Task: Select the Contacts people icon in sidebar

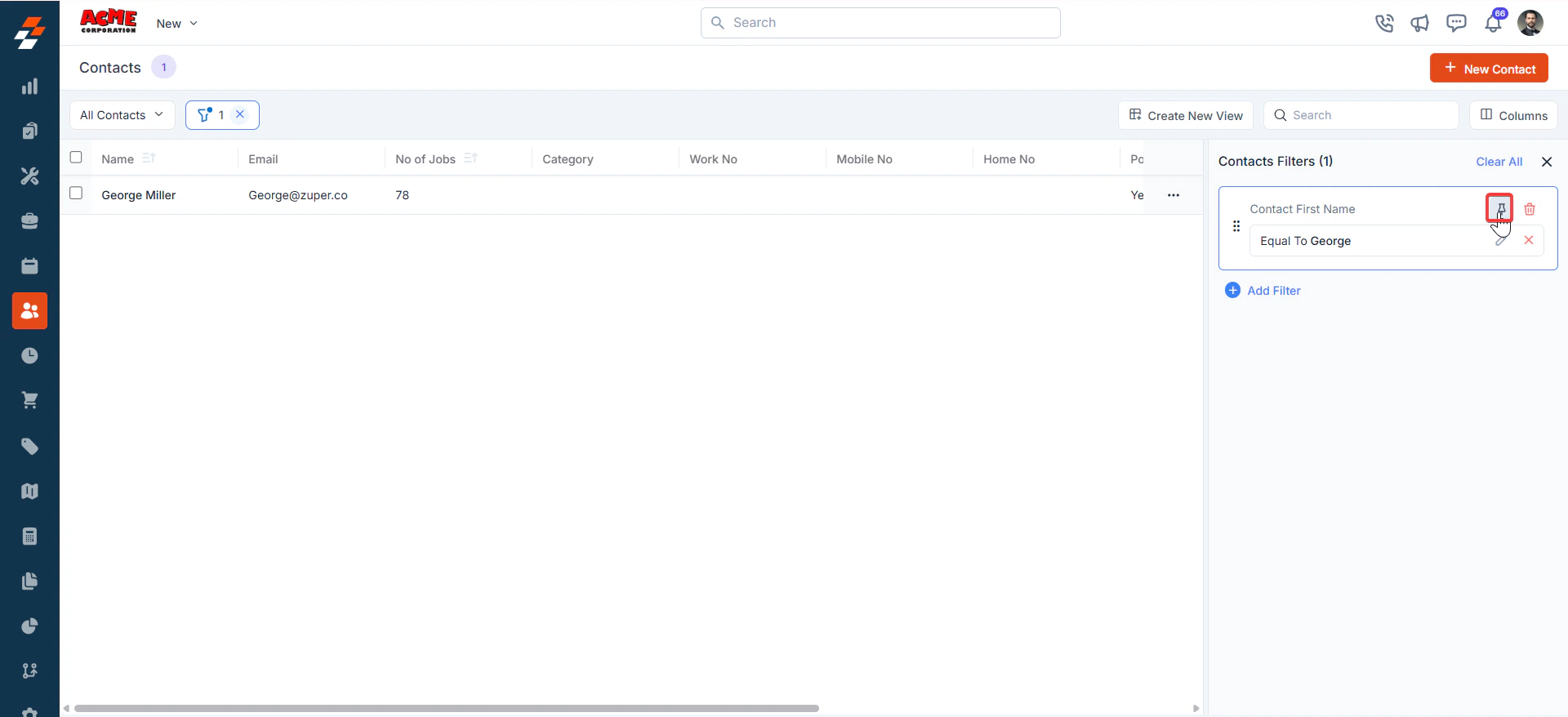Action: (x=29, y=311)
